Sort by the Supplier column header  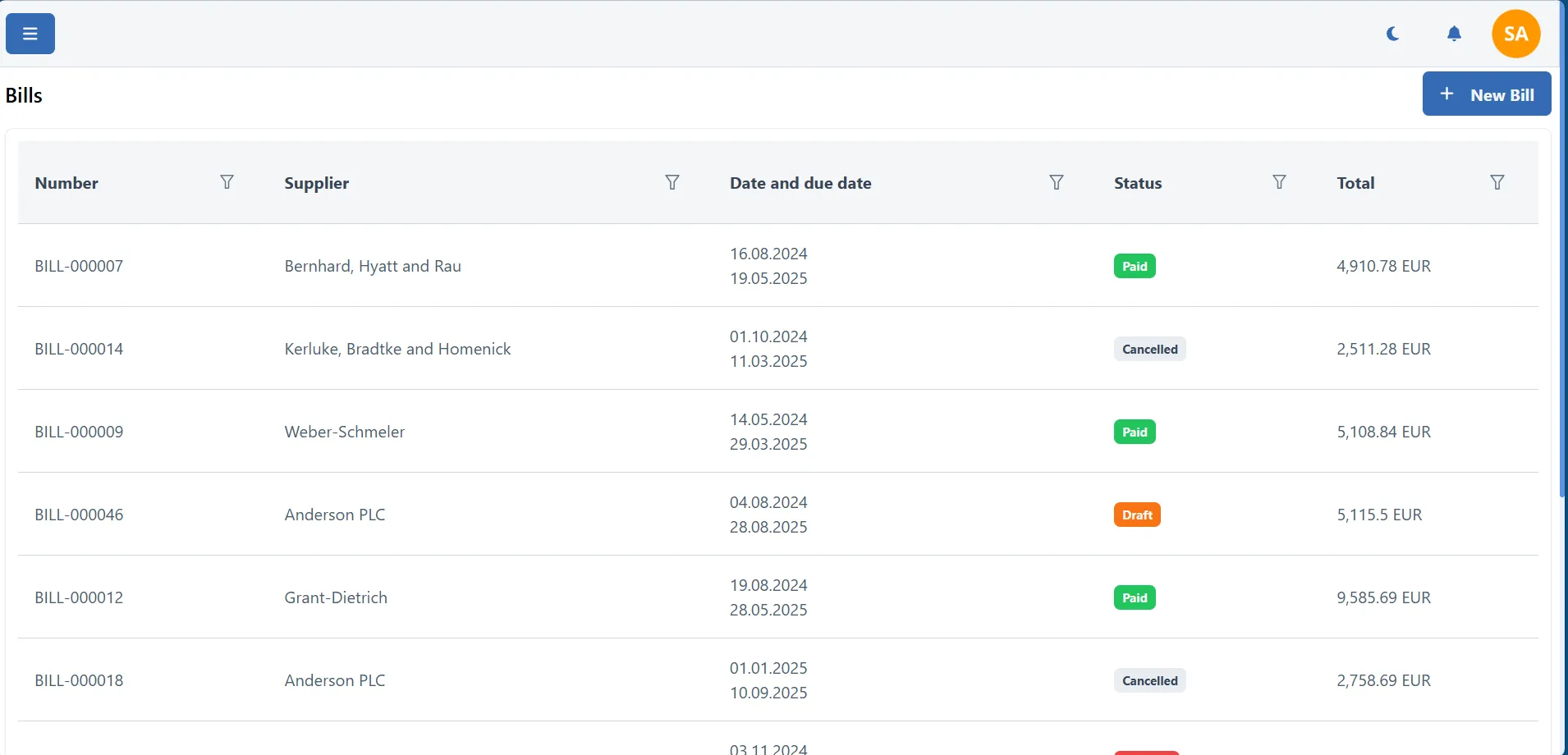(x=316, y=183)
